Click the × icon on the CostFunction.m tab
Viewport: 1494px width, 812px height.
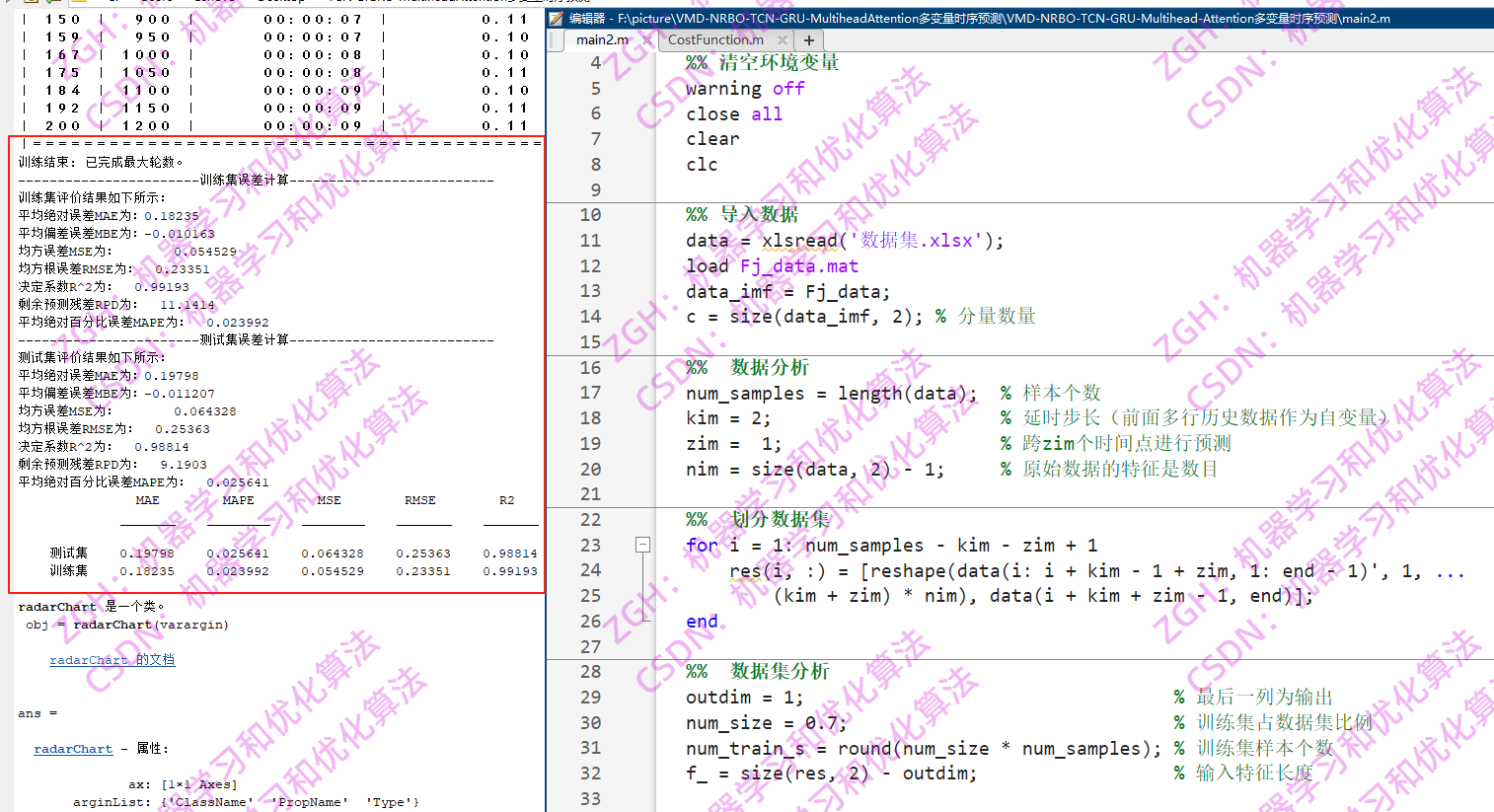click(783, 40)
